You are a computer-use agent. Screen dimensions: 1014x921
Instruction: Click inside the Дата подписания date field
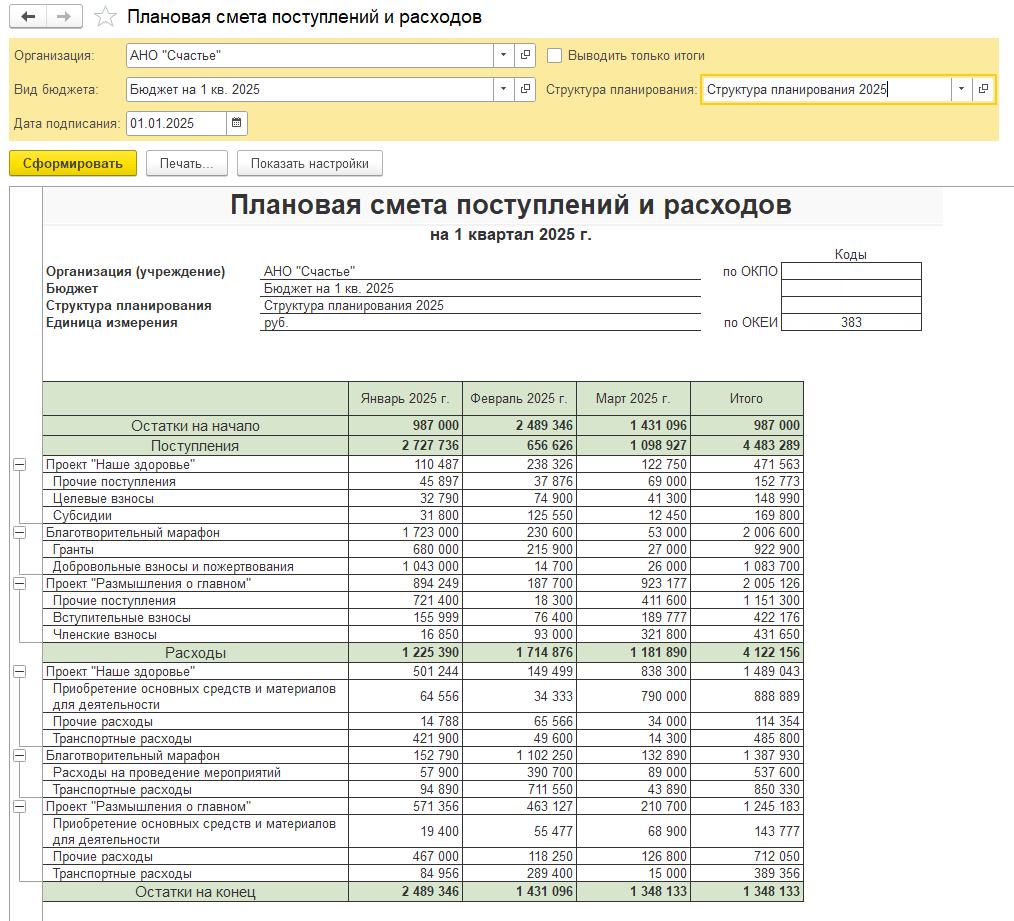pyautogui.click(x=170, y=123)
